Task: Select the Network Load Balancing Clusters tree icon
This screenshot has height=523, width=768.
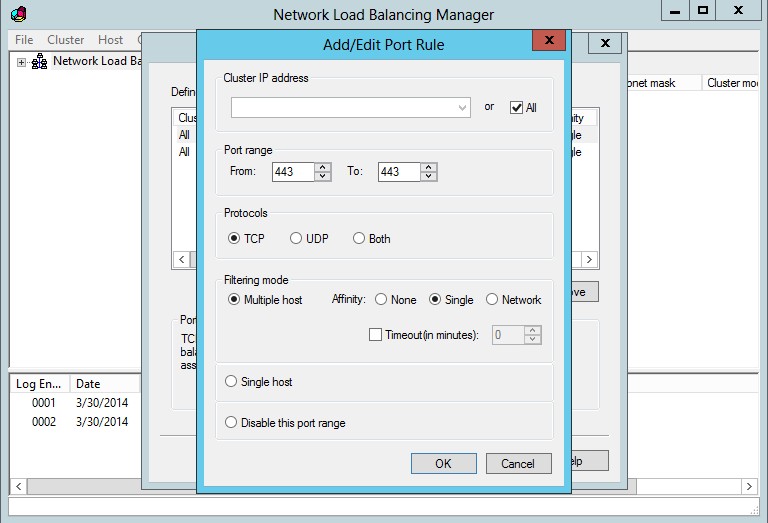Action: [x=40, y=62]
